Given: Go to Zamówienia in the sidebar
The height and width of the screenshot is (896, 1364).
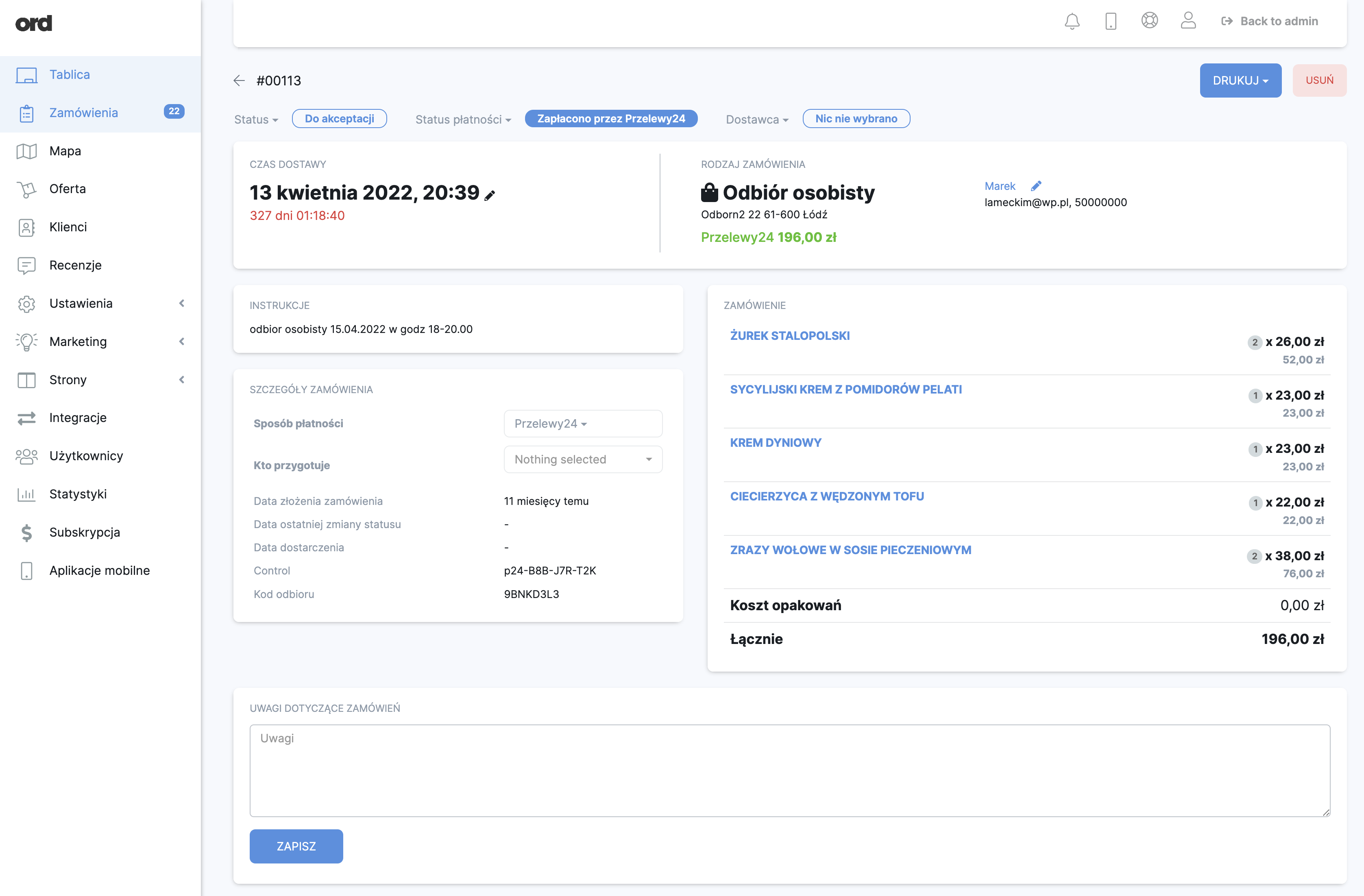Looking at the screenshot, I should click(84, 113).
